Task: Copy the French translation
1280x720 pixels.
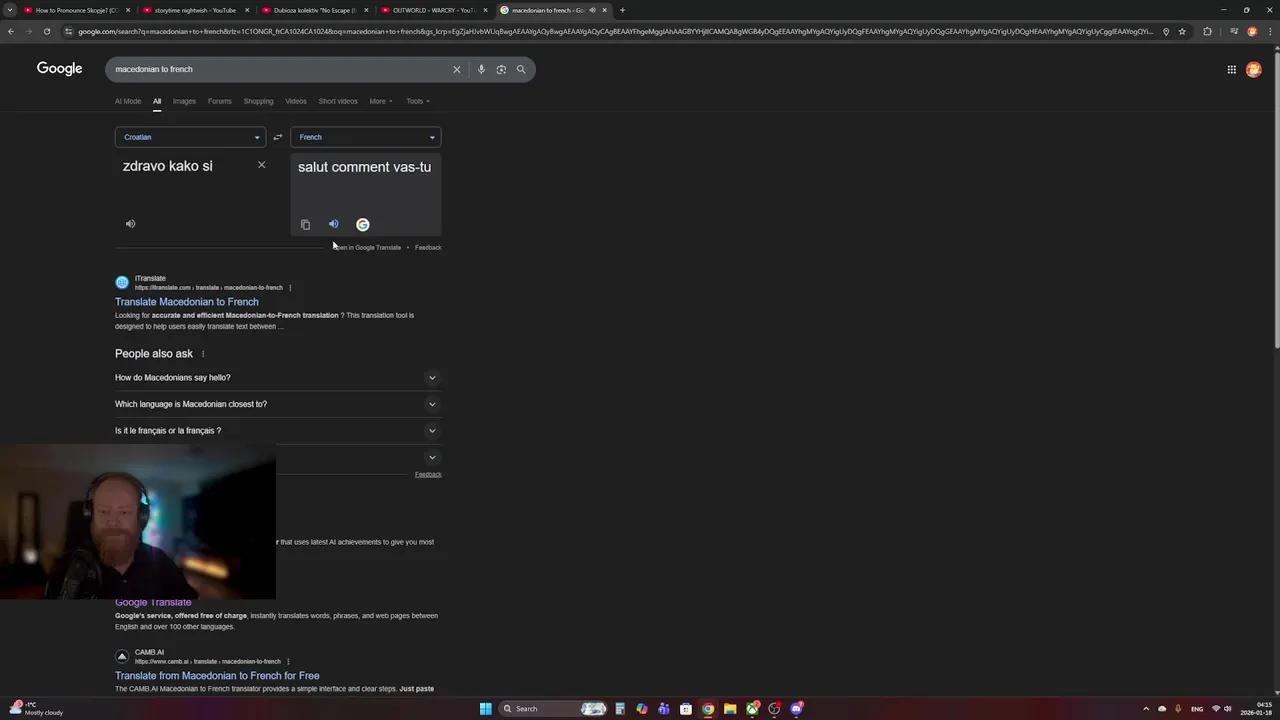Action: [305, 225]
